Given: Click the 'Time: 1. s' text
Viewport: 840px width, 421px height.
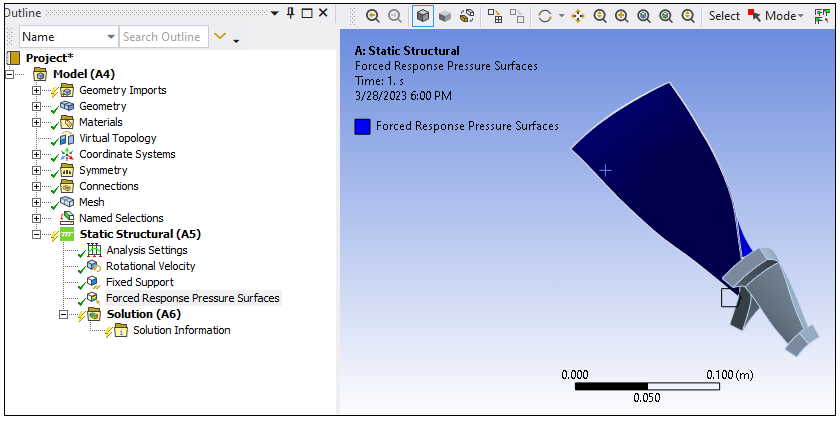Looking at the screenshot, I should coord(379,81).
